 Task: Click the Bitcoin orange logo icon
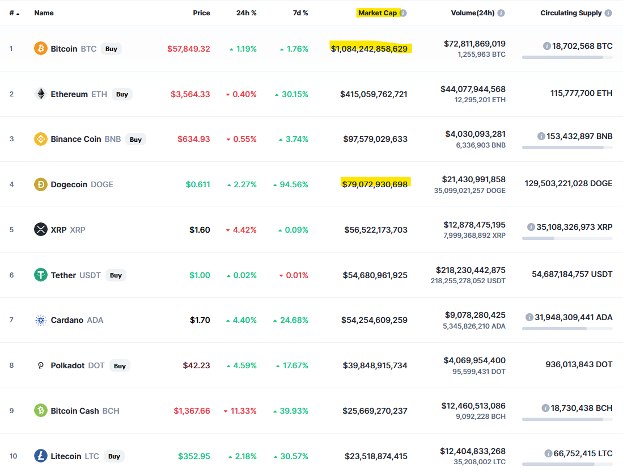tap(41, 49)
